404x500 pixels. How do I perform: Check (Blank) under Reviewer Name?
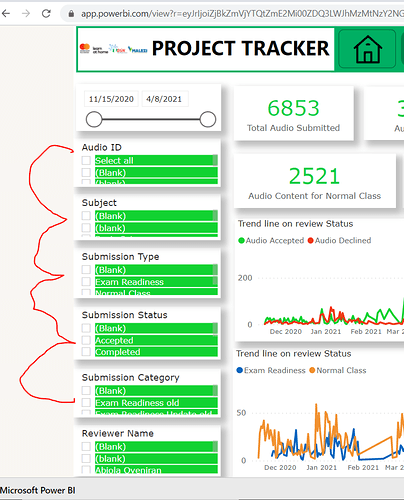point(86,446)
